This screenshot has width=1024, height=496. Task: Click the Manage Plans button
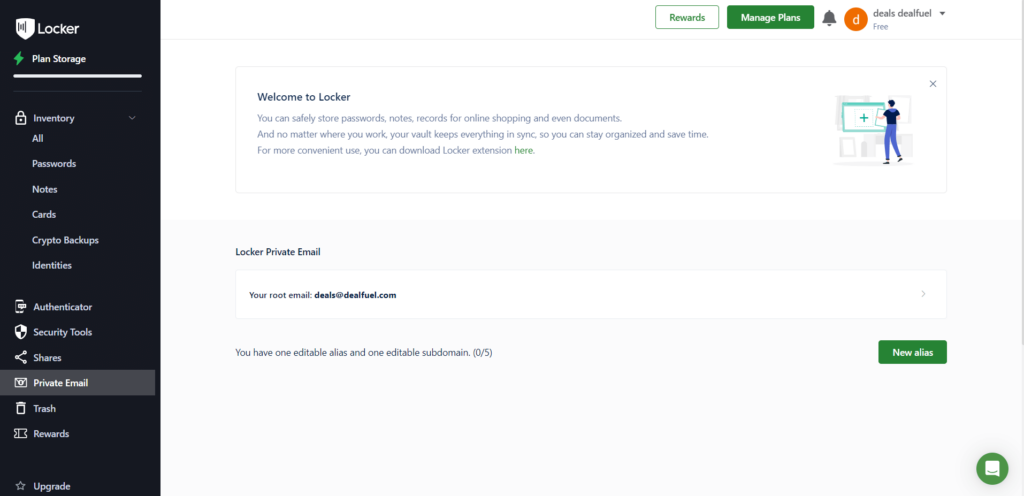[770, 17]
